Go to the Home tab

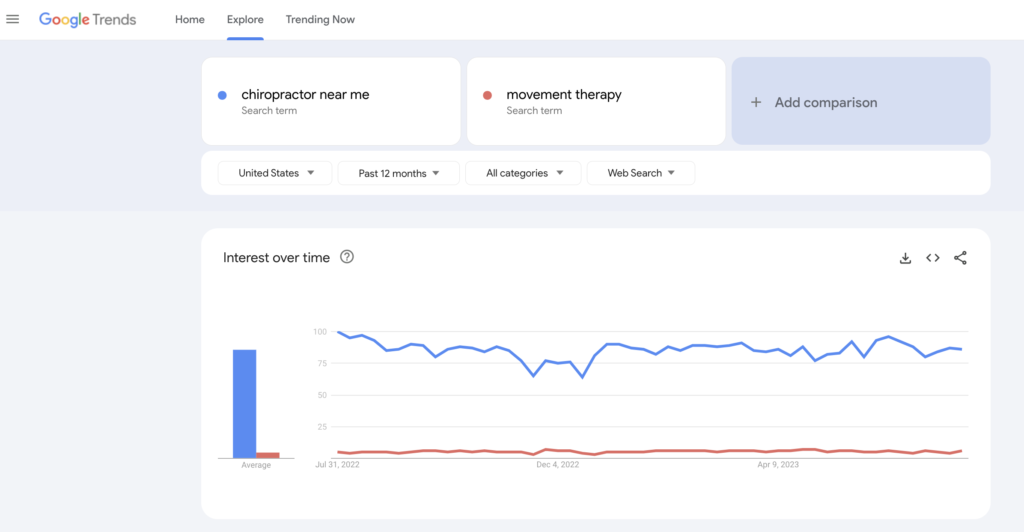tap(189, 20)
